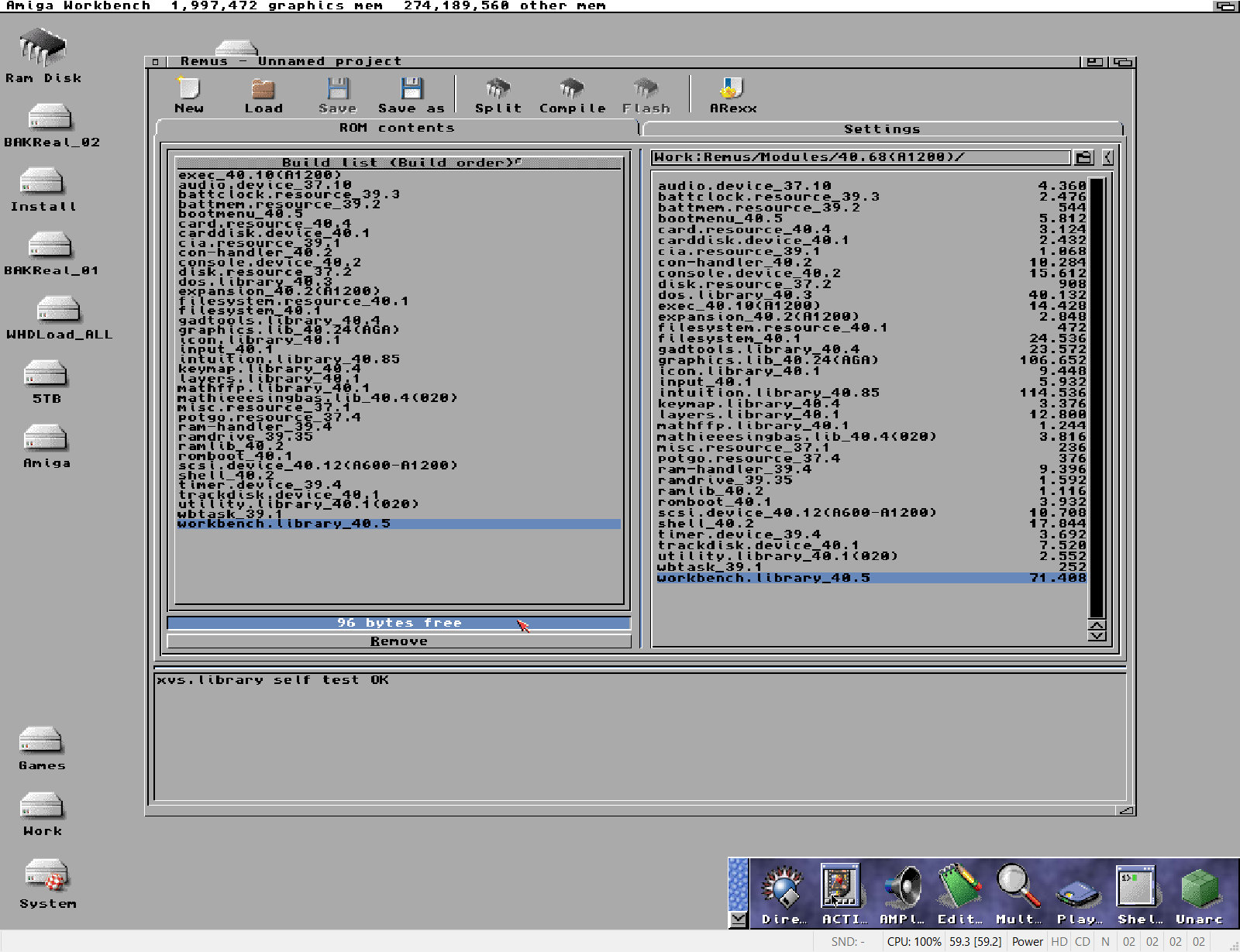Screen dimensions: 1240x952
Task: Click the New project toolbar icon
Action: 189,95
